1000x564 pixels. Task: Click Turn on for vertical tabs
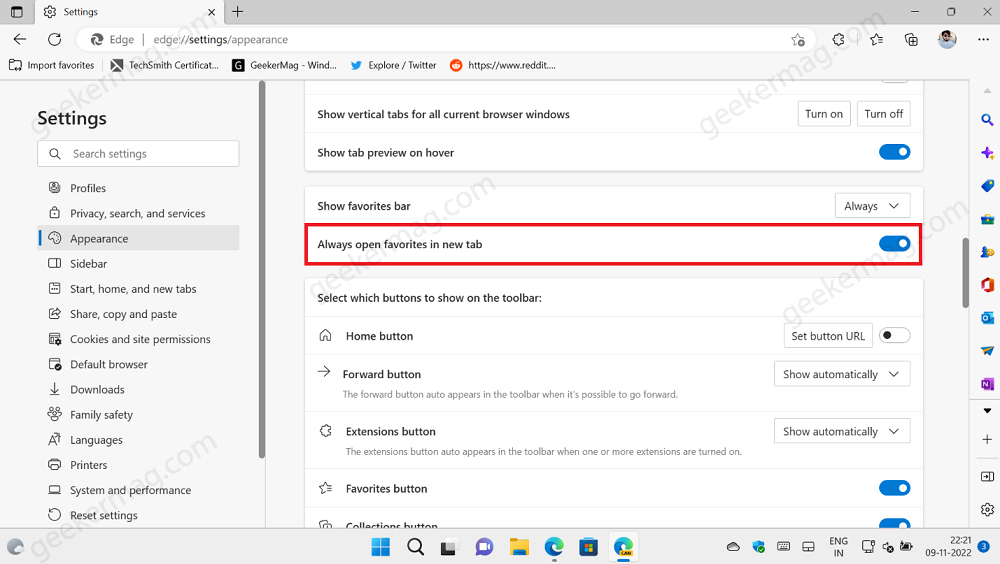(823, 114)
